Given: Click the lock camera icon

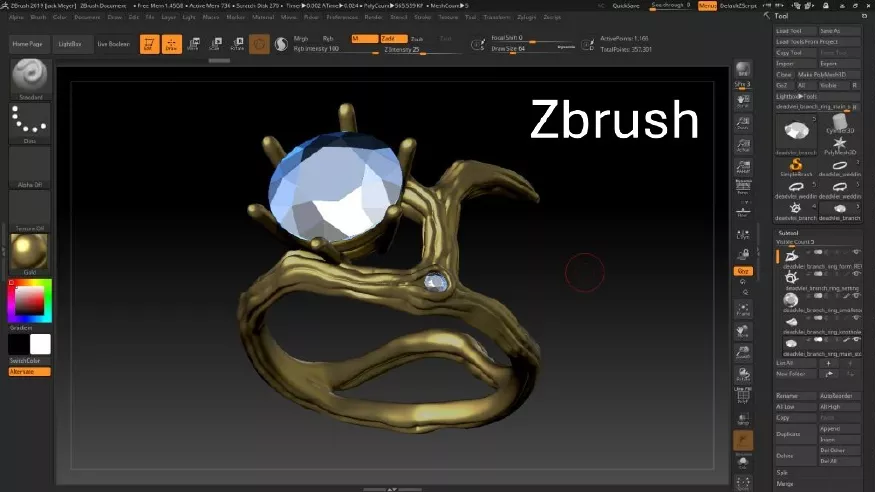Looking at the screenshot, I should [x=743, y=254].
